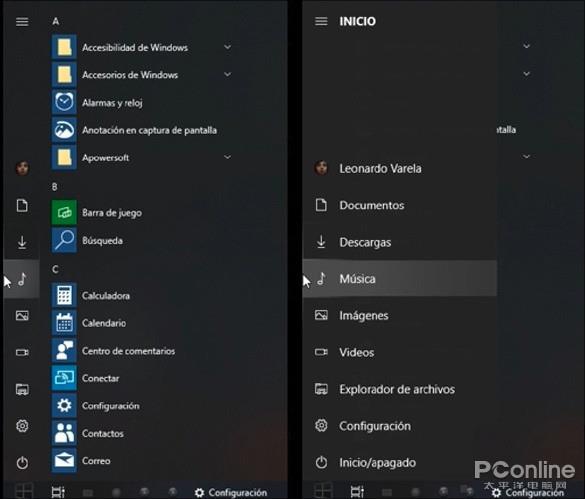Viewport: 585px width, 499px height.
Task: Click the power icon in the left sidebar
Action: pyautogui.click(x=22, y=463)
